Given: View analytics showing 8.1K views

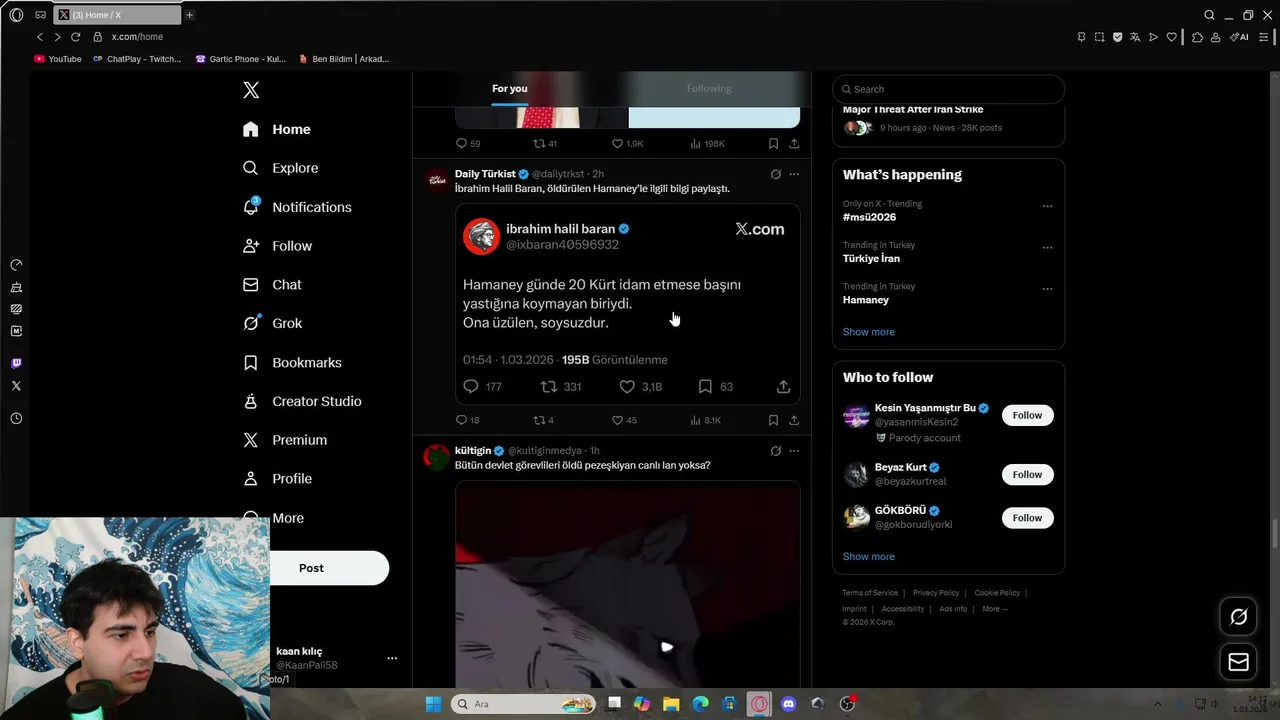Looking at the screenshot, I should pos(705,421).
